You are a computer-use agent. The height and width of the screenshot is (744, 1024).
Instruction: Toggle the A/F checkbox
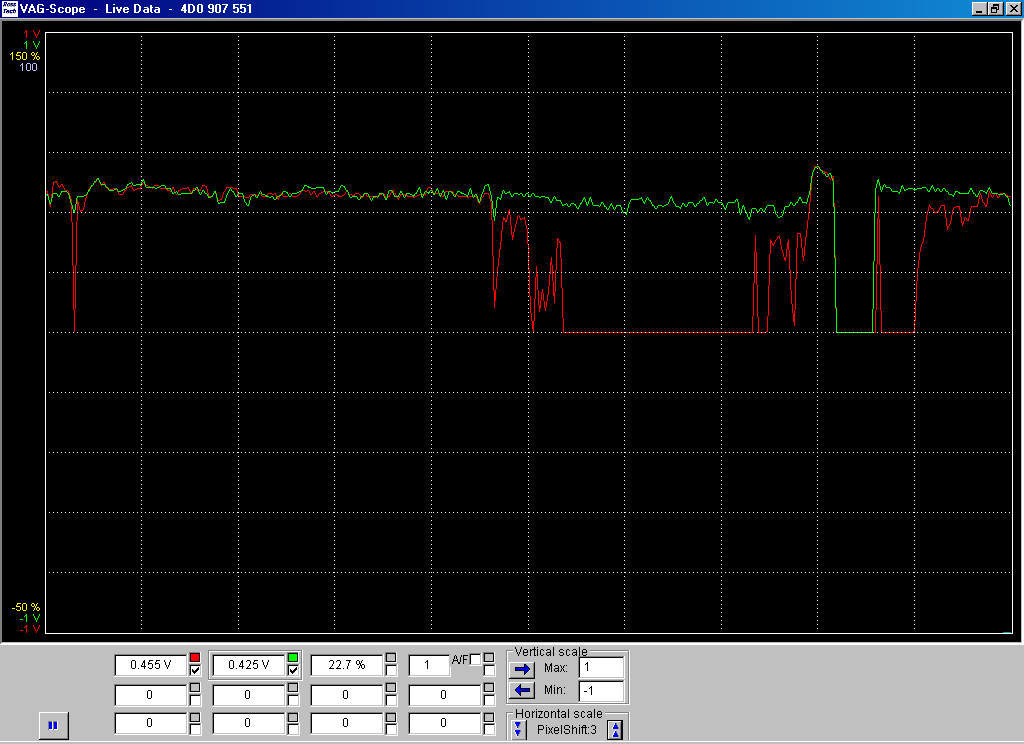(x=476, y=658)
